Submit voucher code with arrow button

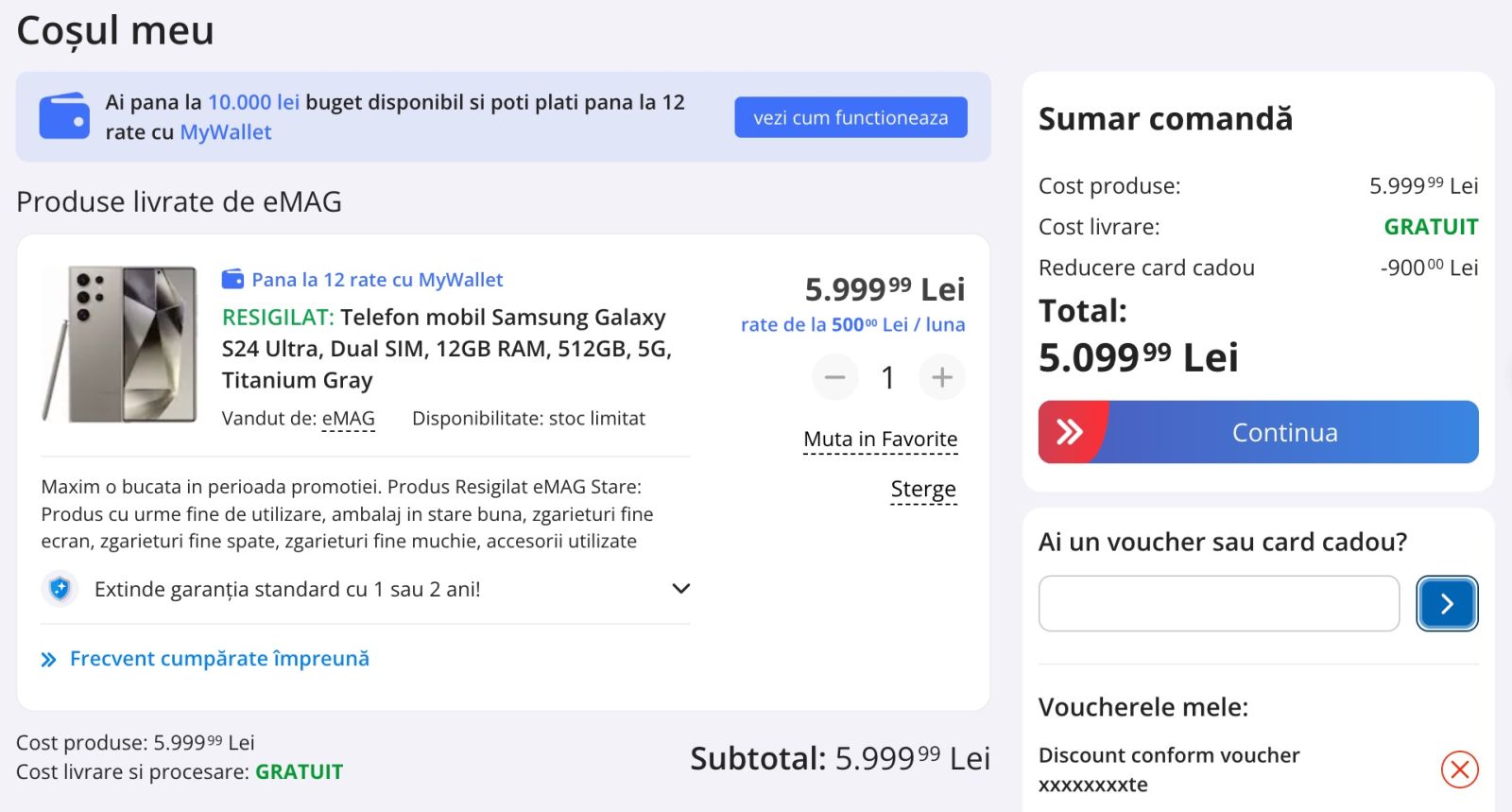pos(1446,603)
